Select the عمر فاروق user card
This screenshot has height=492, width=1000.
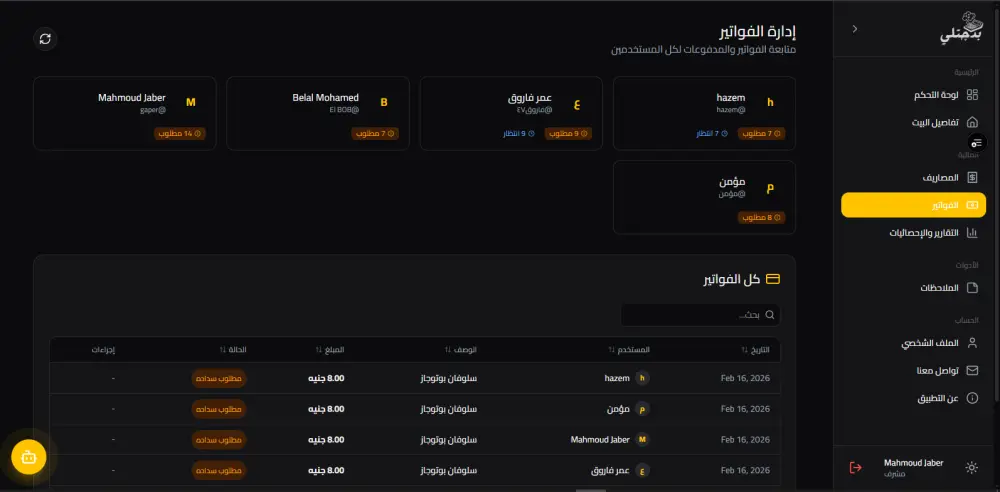point(511,114)
